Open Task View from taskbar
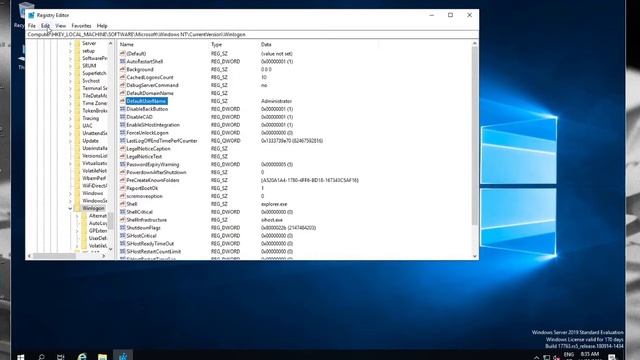 tap(61, 357)
